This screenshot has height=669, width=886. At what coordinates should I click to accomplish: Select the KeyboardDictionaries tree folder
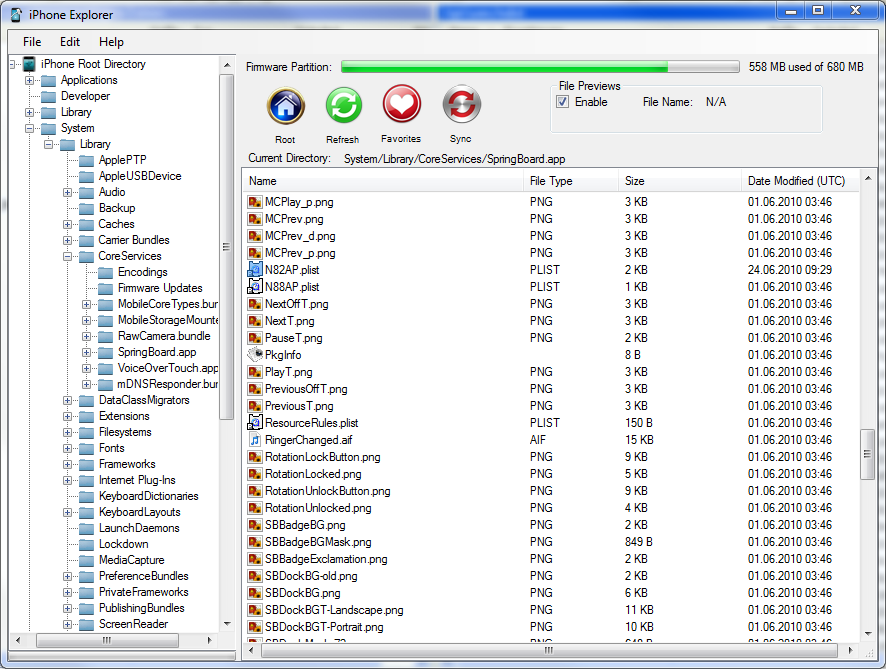pyautogui.click(x=149, y=496)
